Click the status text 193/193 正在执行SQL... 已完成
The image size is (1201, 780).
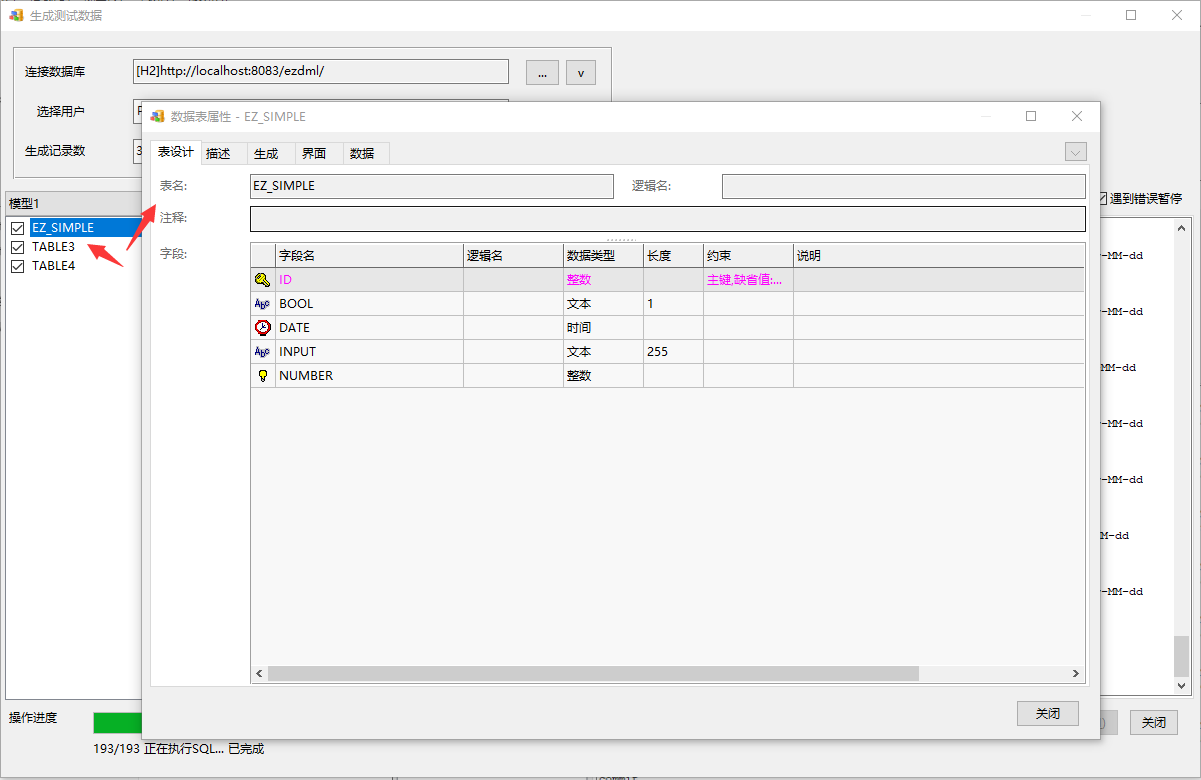(178, 749)
